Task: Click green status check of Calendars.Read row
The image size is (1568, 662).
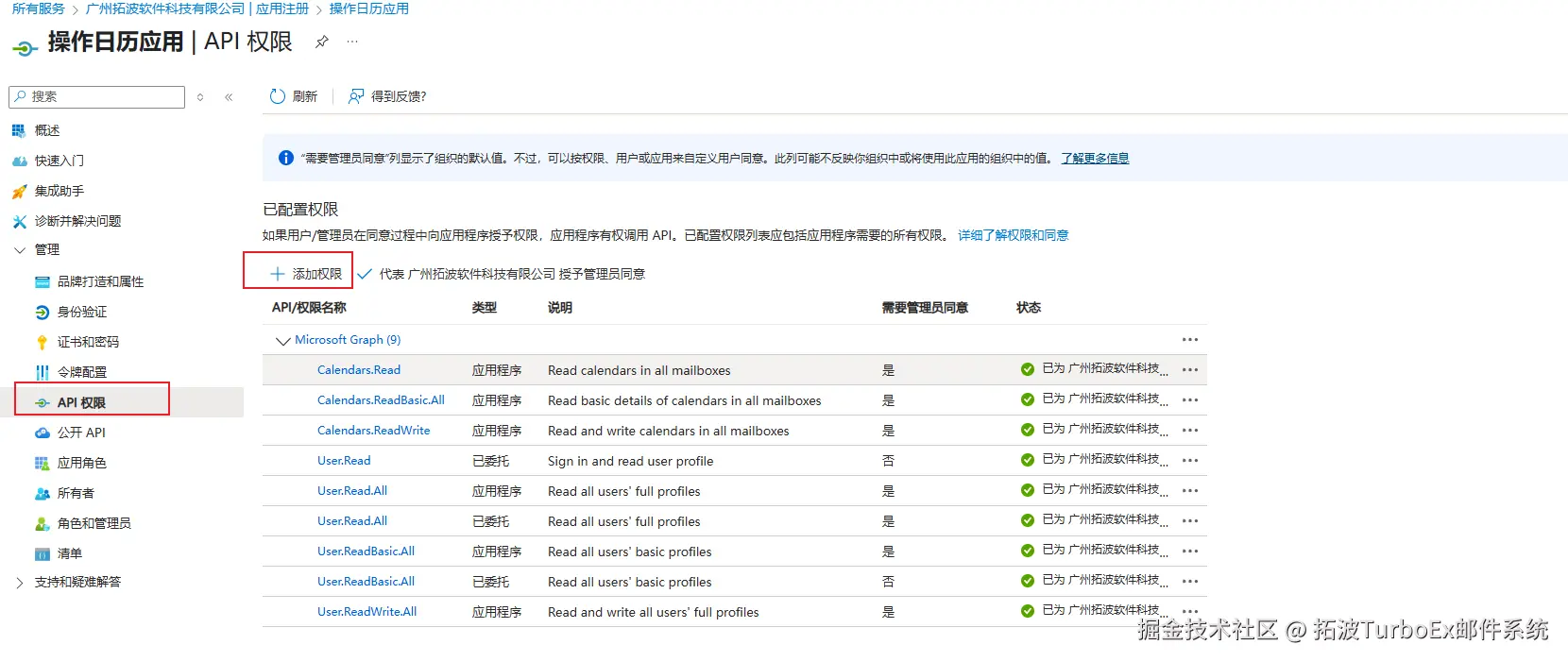Action: point(1028,369)
